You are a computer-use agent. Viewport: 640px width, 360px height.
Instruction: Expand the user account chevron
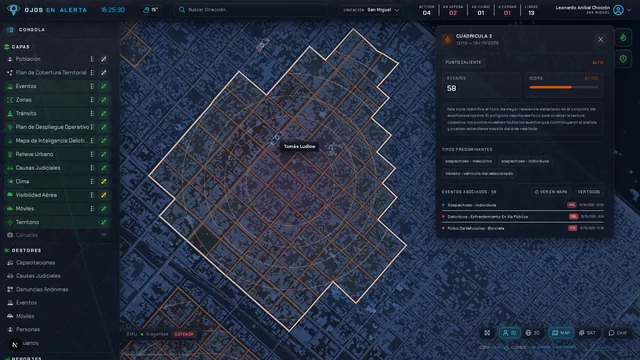pyautogui.click(x=629, y=10)
